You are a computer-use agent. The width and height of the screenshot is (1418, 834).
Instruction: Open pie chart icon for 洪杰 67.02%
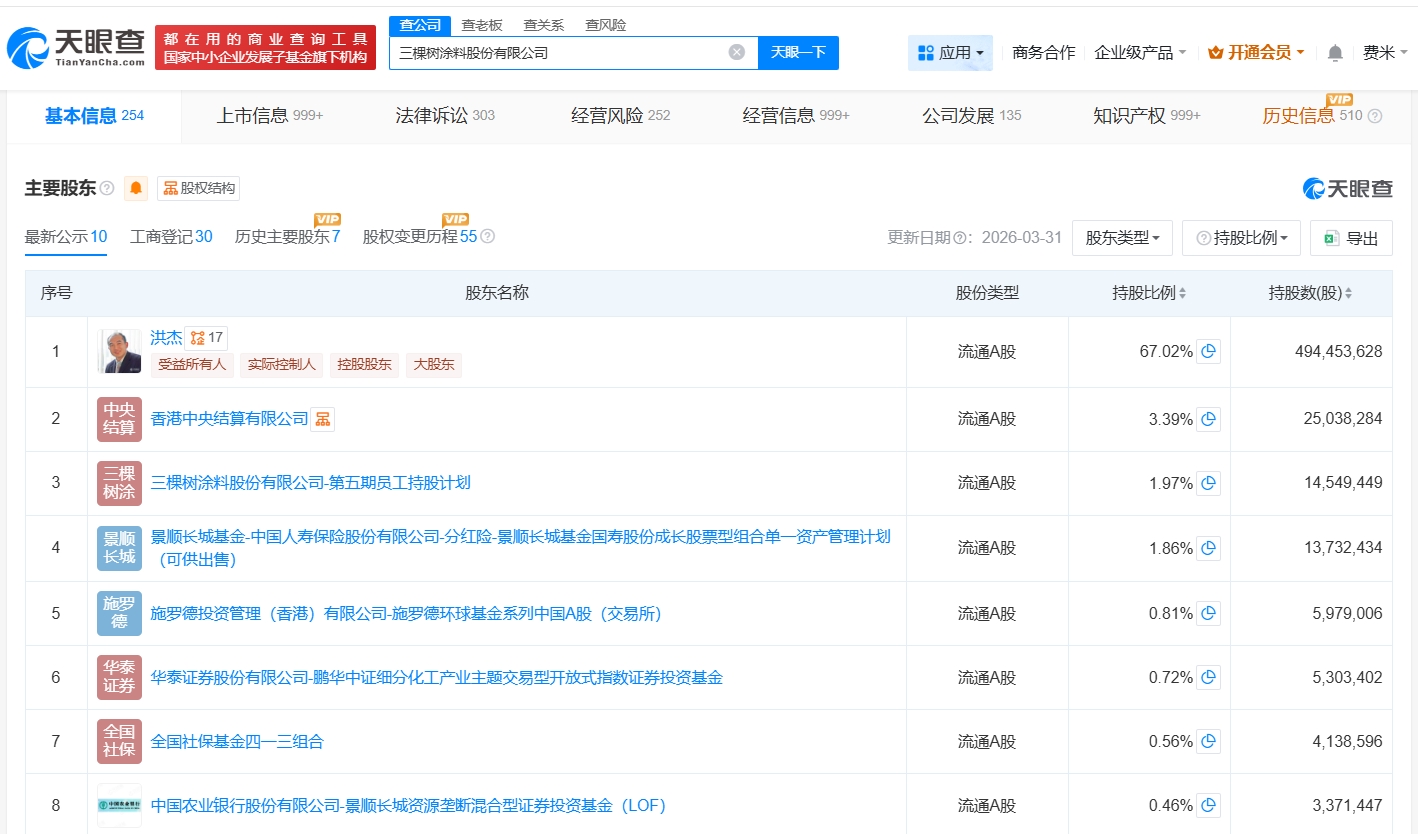(x=1209, y=351)
